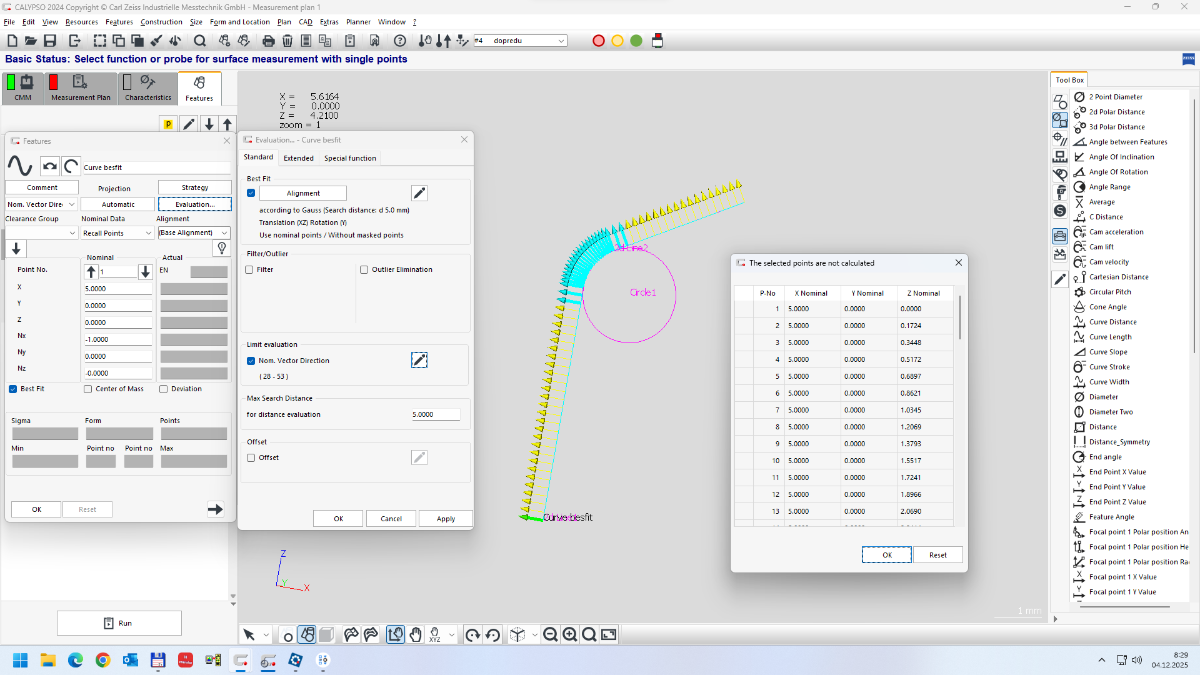Enable the Filter checkbox
The image size is (1200, 675).
(250, 270)
